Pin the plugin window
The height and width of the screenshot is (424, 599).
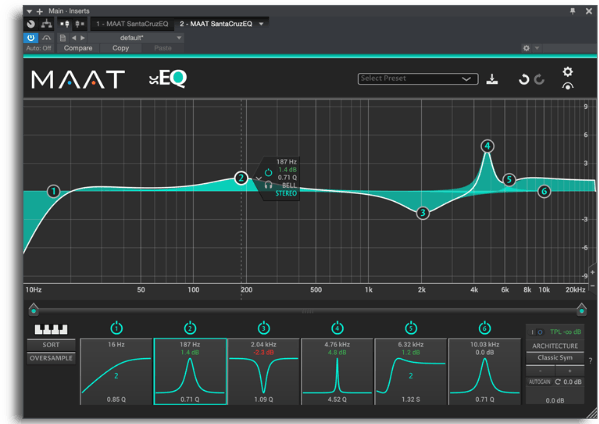572,11
